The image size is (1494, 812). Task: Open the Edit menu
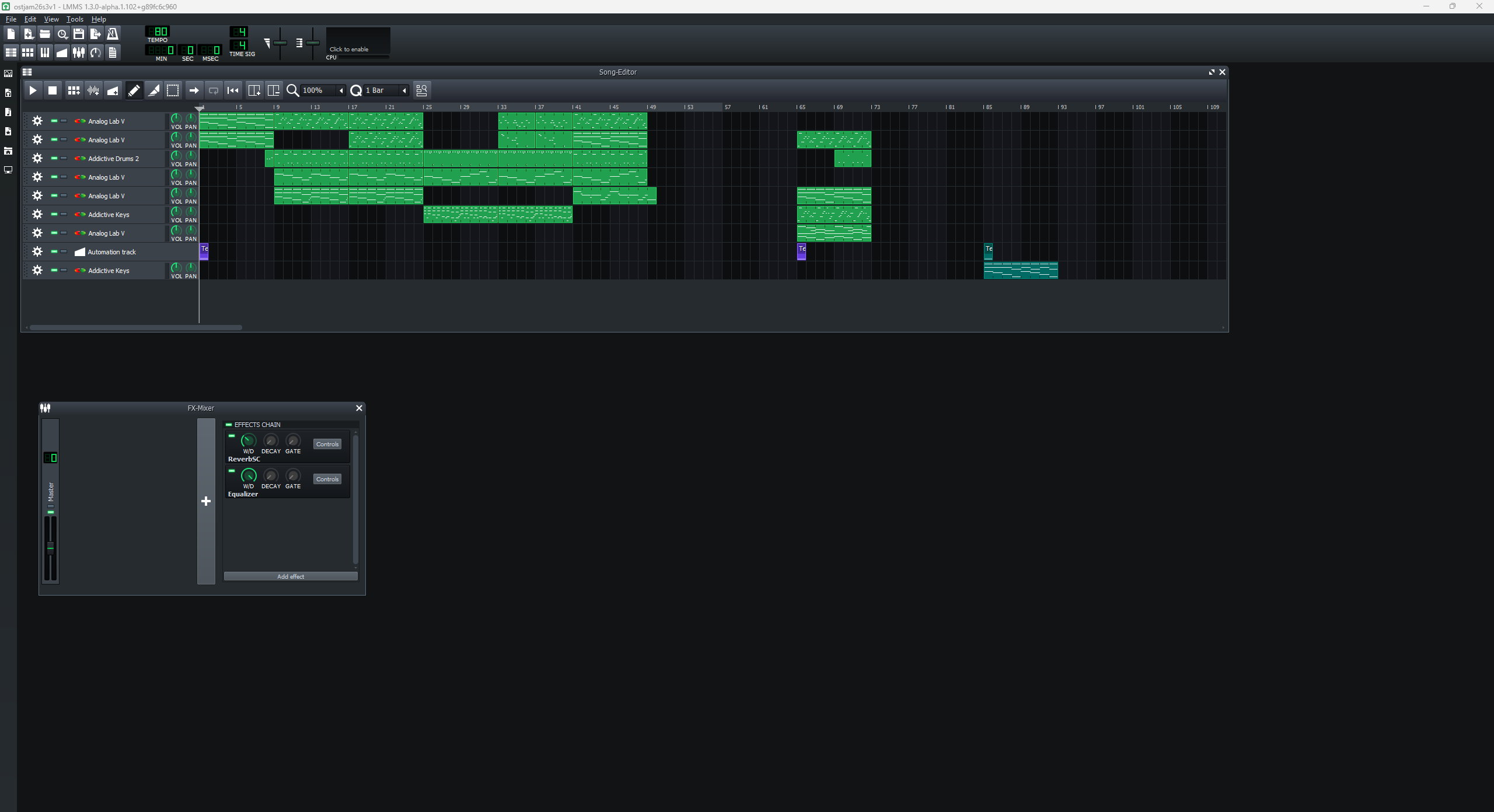tap(30, 19)
